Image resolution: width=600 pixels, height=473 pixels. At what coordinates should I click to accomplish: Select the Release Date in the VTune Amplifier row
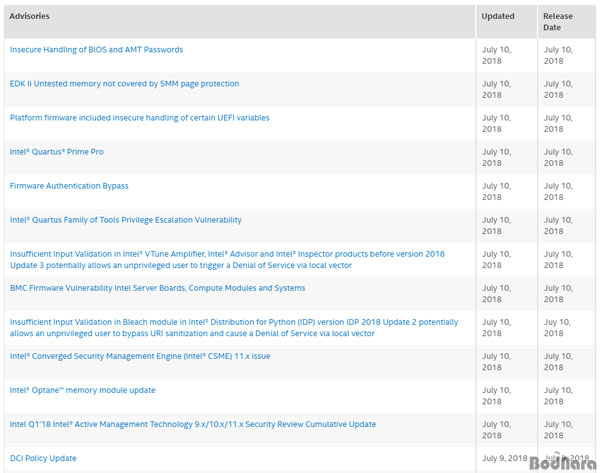559,259
